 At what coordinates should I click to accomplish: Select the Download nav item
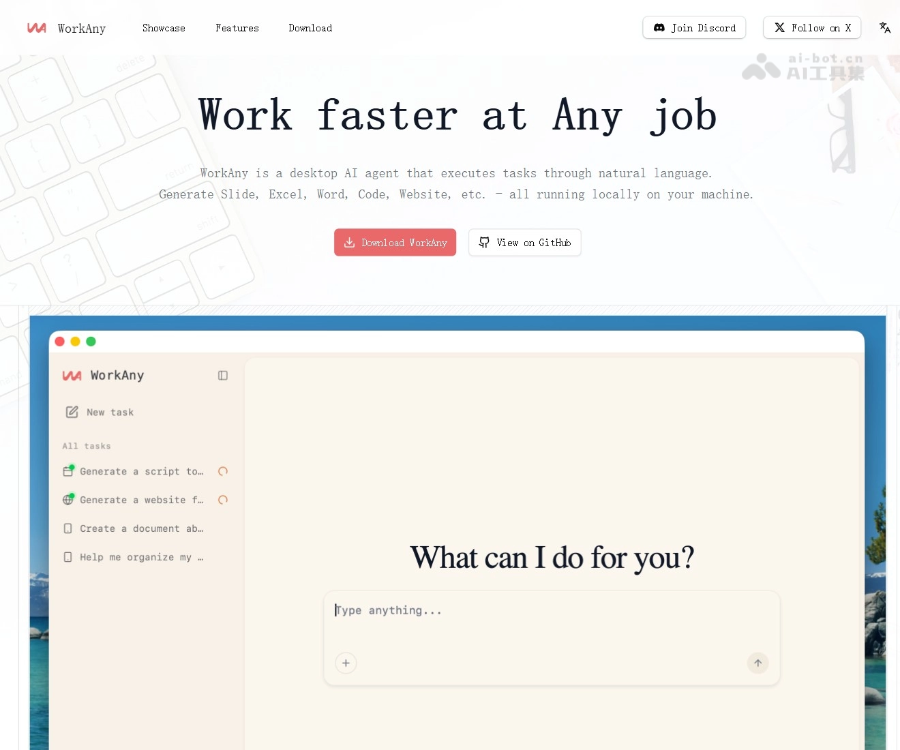pyautogui.click(x=310, y=28)
